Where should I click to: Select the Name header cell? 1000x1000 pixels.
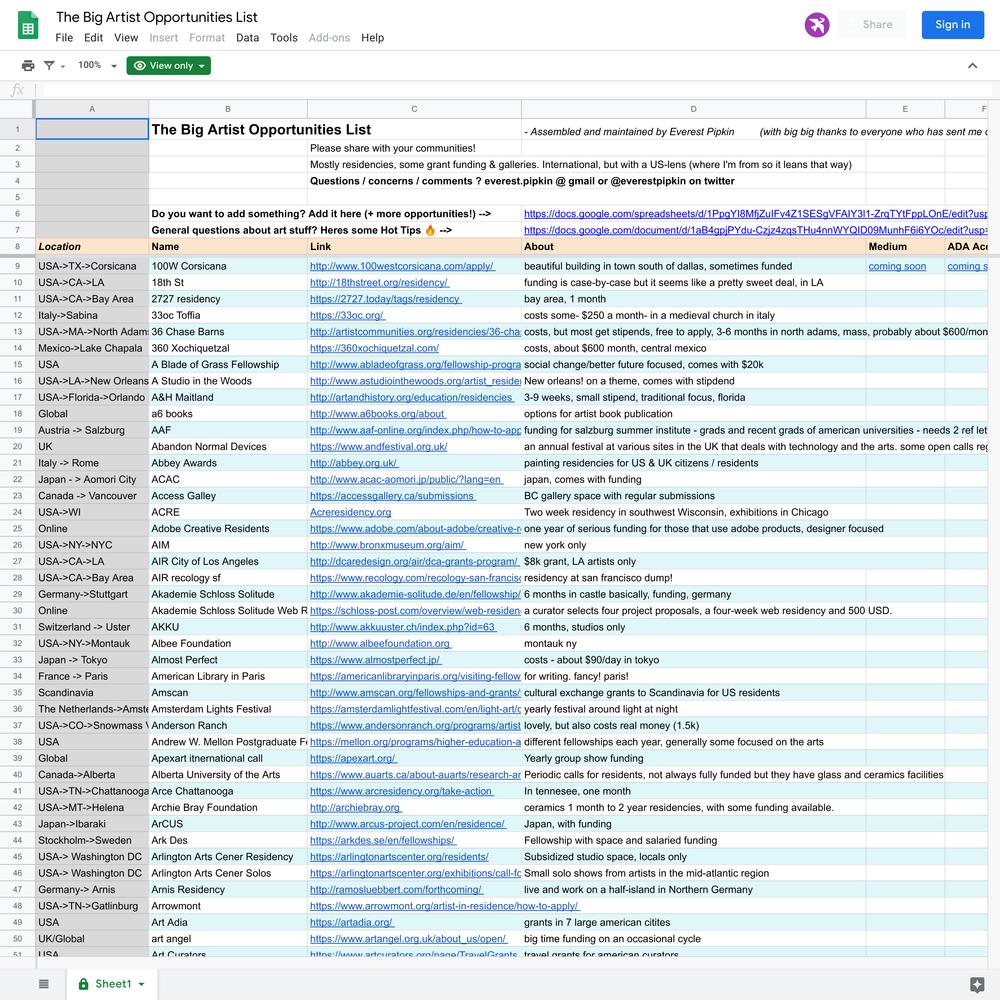[228, 246]
